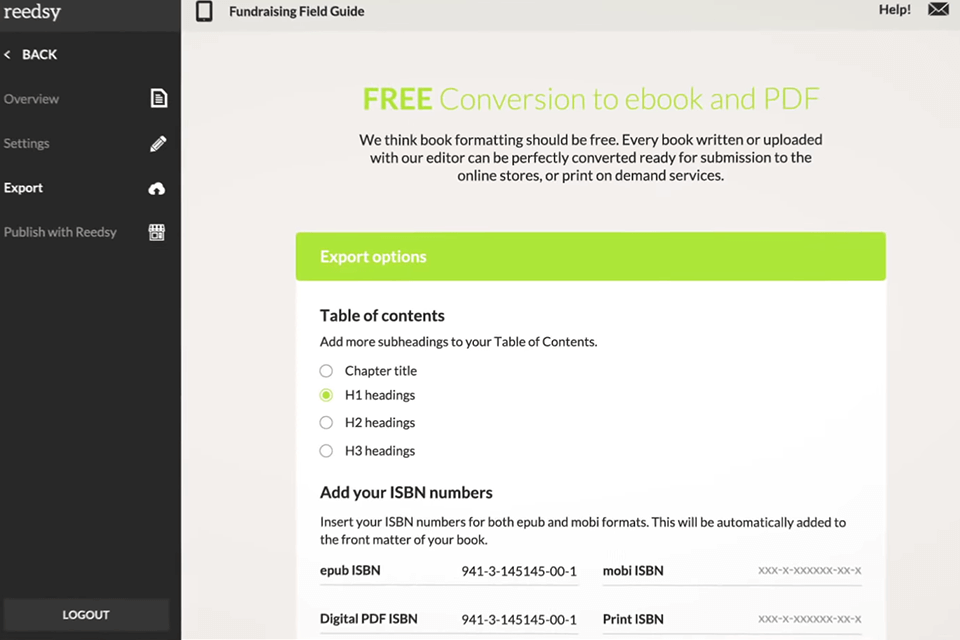
Task: Click the Settings pencil icon
Action: pos(158,144)
